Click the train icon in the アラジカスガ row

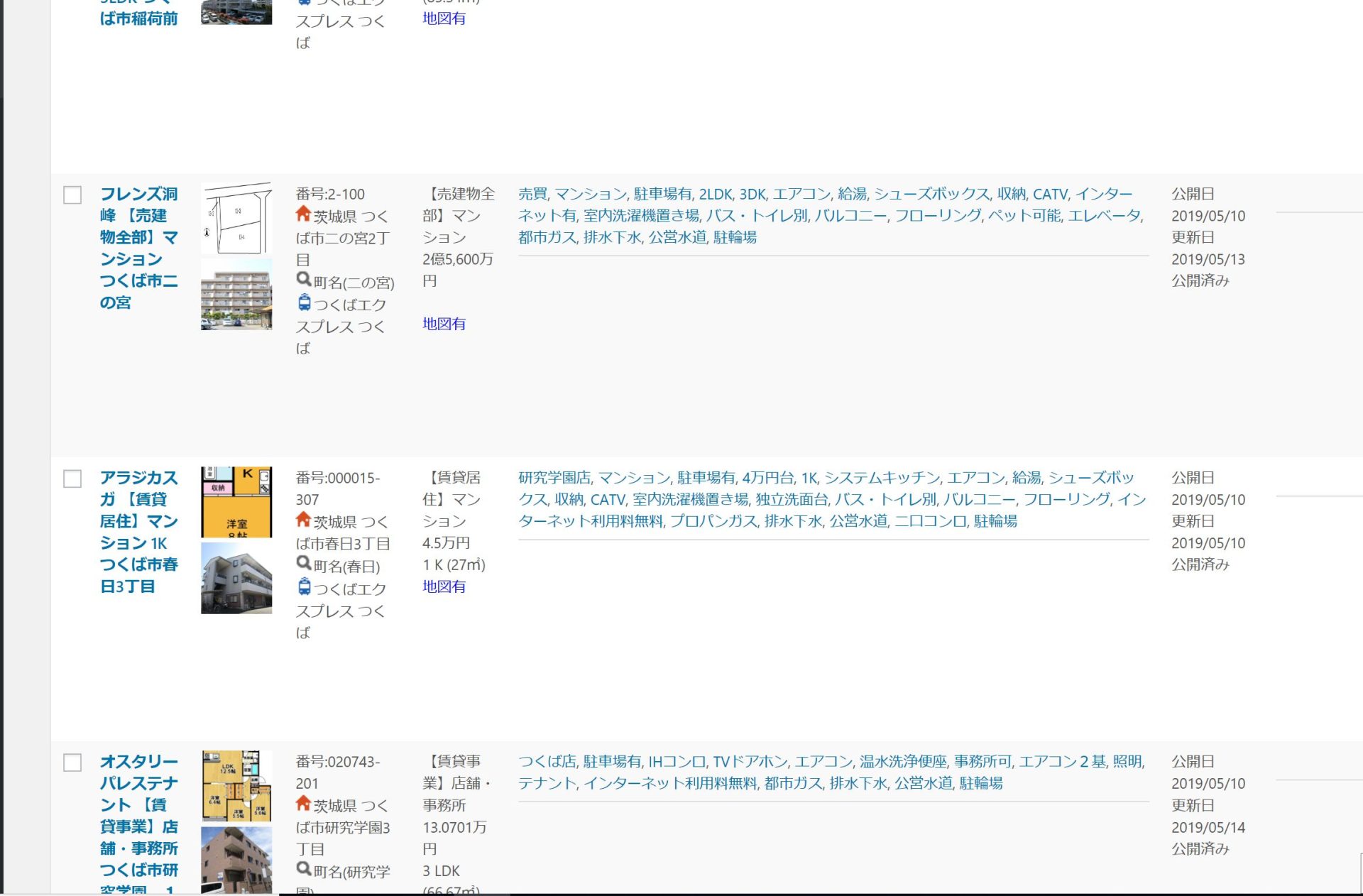[304, 586]
